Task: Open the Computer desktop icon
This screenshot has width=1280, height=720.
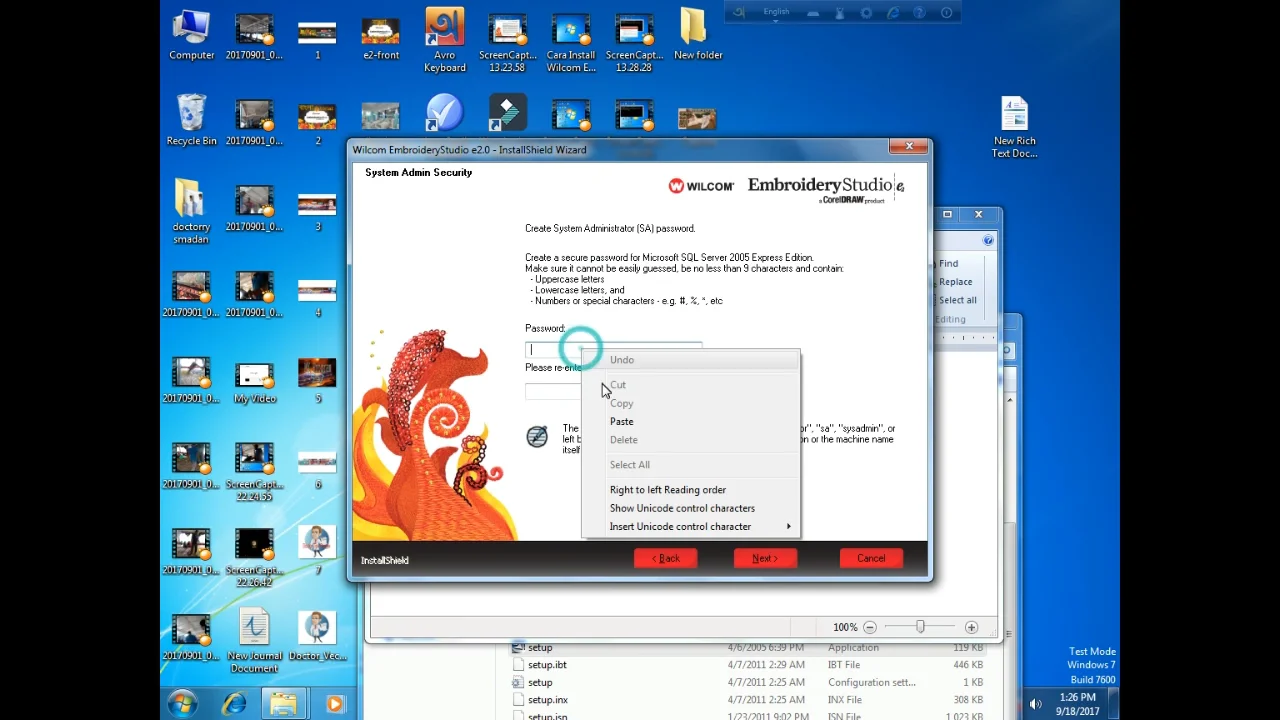Action: point(191,37)
